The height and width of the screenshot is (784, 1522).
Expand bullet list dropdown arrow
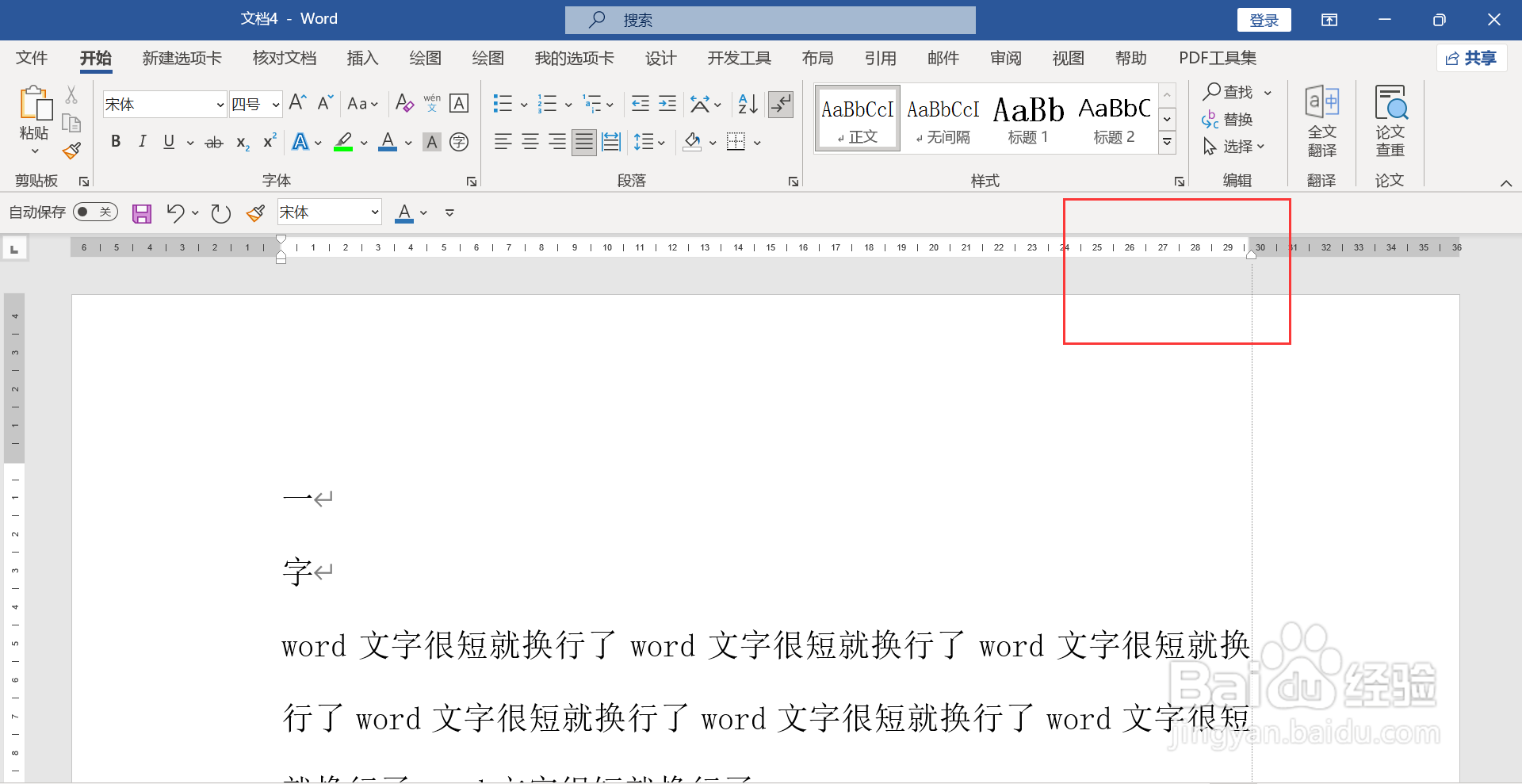pos(524,104)
